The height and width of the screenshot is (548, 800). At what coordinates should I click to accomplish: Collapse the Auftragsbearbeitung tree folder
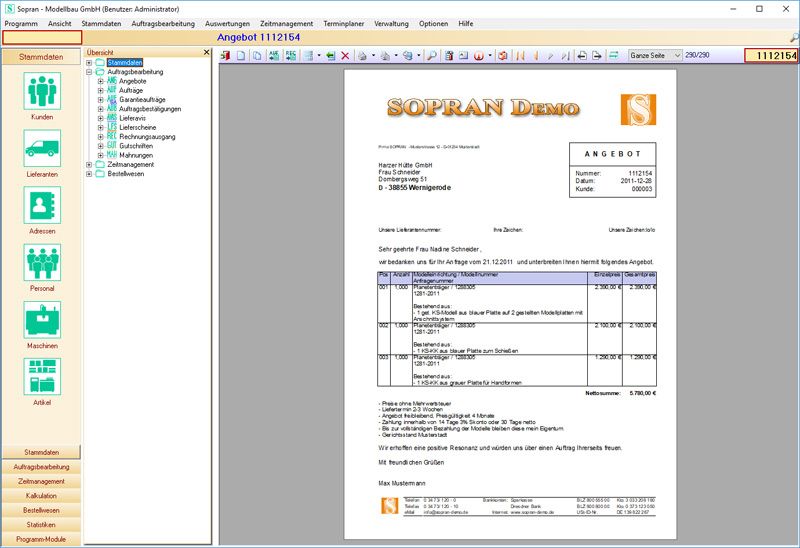point(89,72)
